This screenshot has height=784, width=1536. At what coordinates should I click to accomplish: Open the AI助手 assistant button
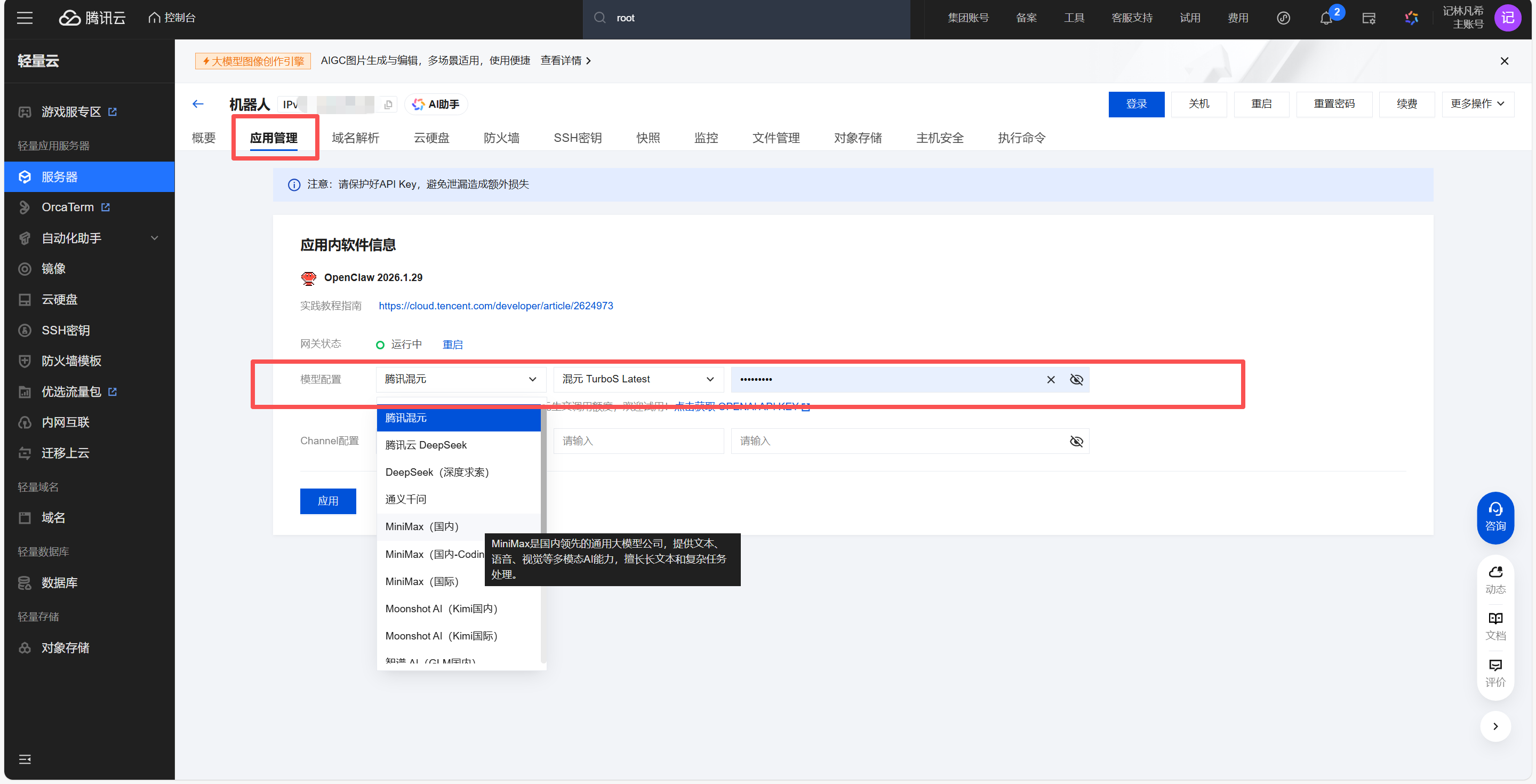[436, 105]
